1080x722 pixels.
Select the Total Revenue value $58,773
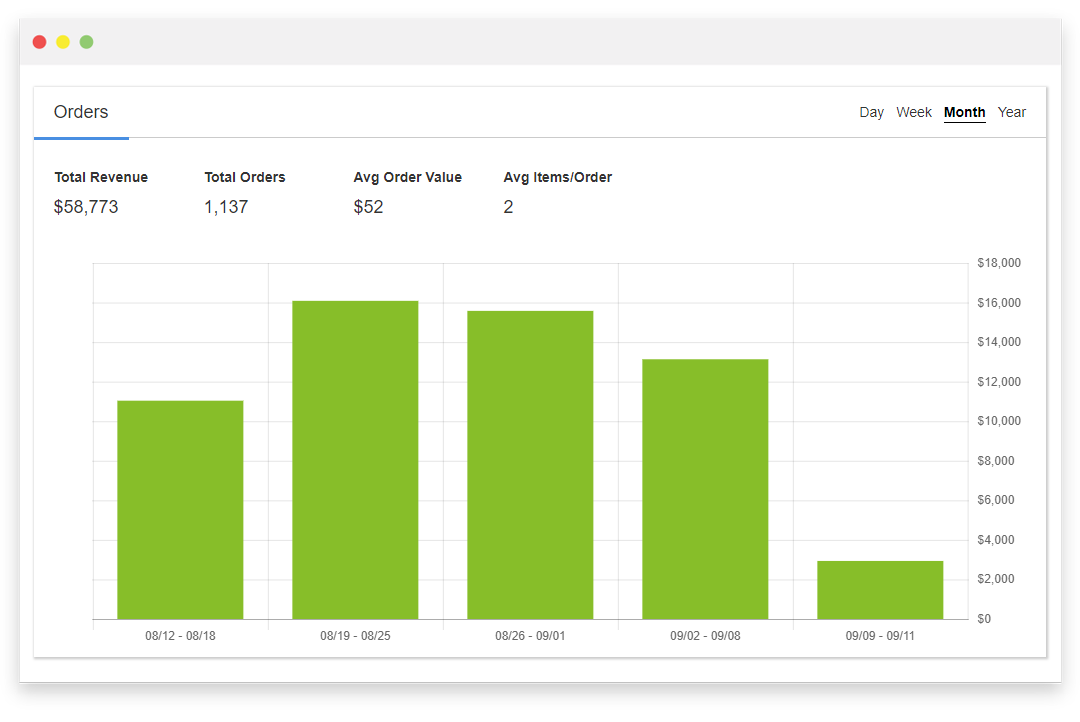[86, 207]
